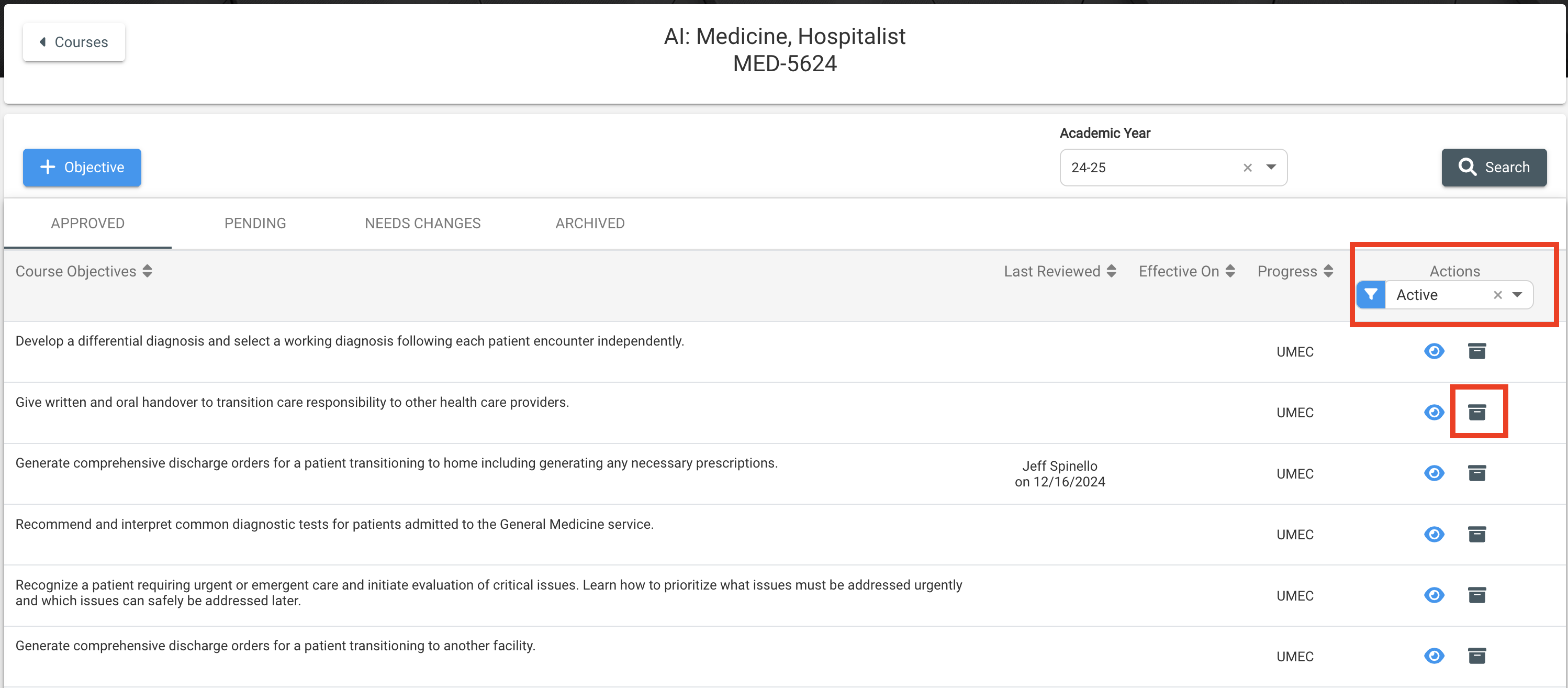Select 'Recognize a patient requiring urgent' objective text

(x=489, y=593)
